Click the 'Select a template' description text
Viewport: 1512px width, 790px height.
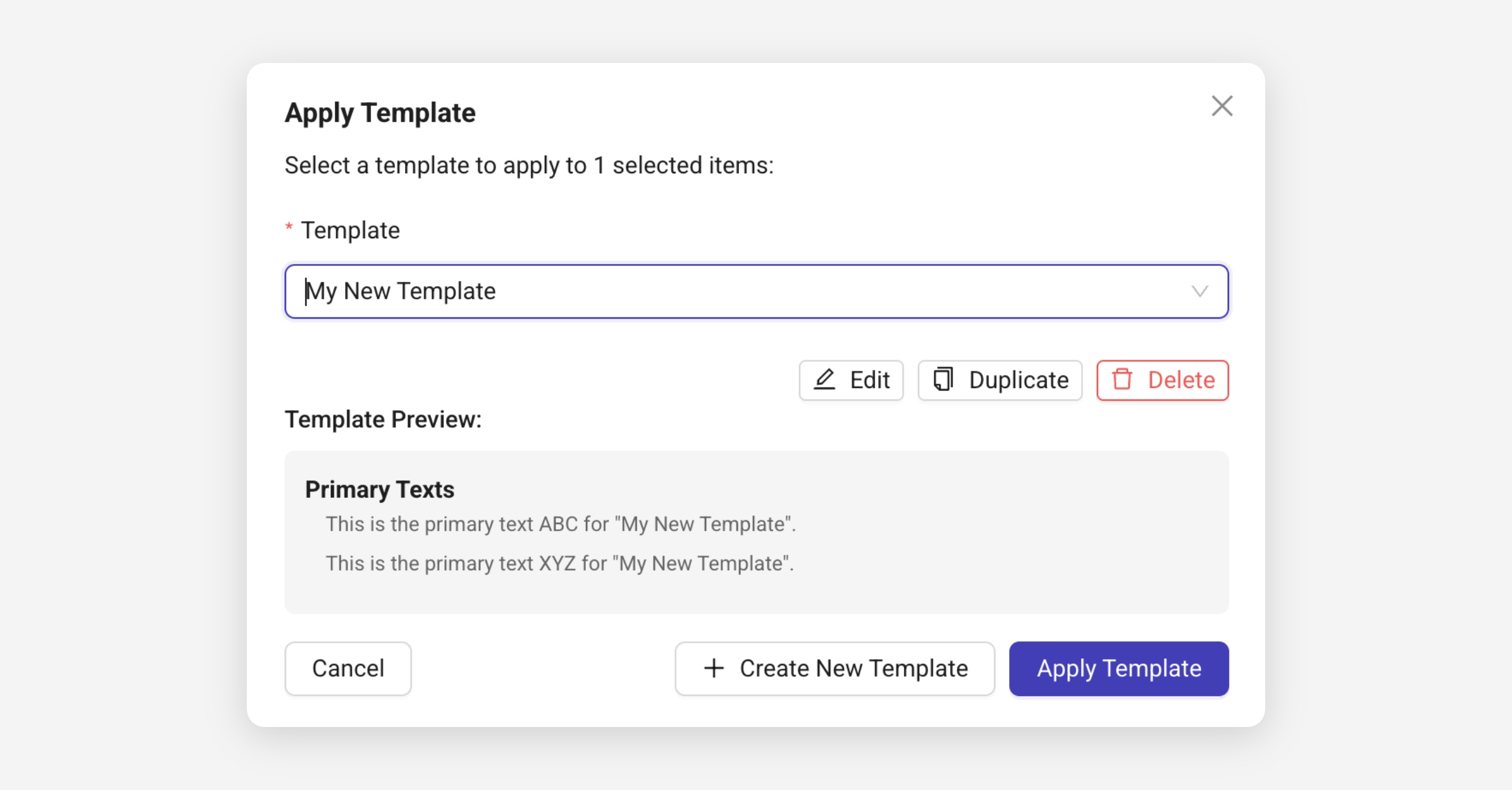tap(529, 166)
